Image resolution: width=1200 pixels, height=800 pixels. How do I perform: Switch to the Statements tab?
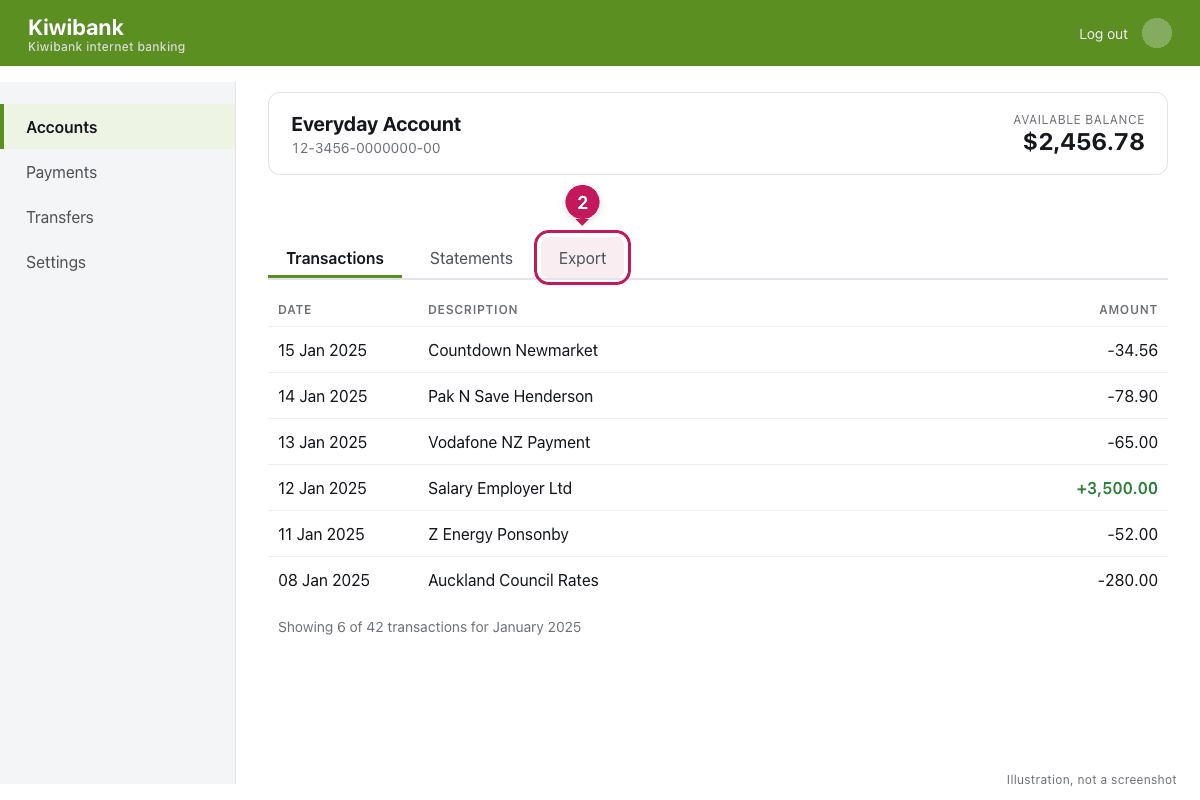tap(471, 258)
